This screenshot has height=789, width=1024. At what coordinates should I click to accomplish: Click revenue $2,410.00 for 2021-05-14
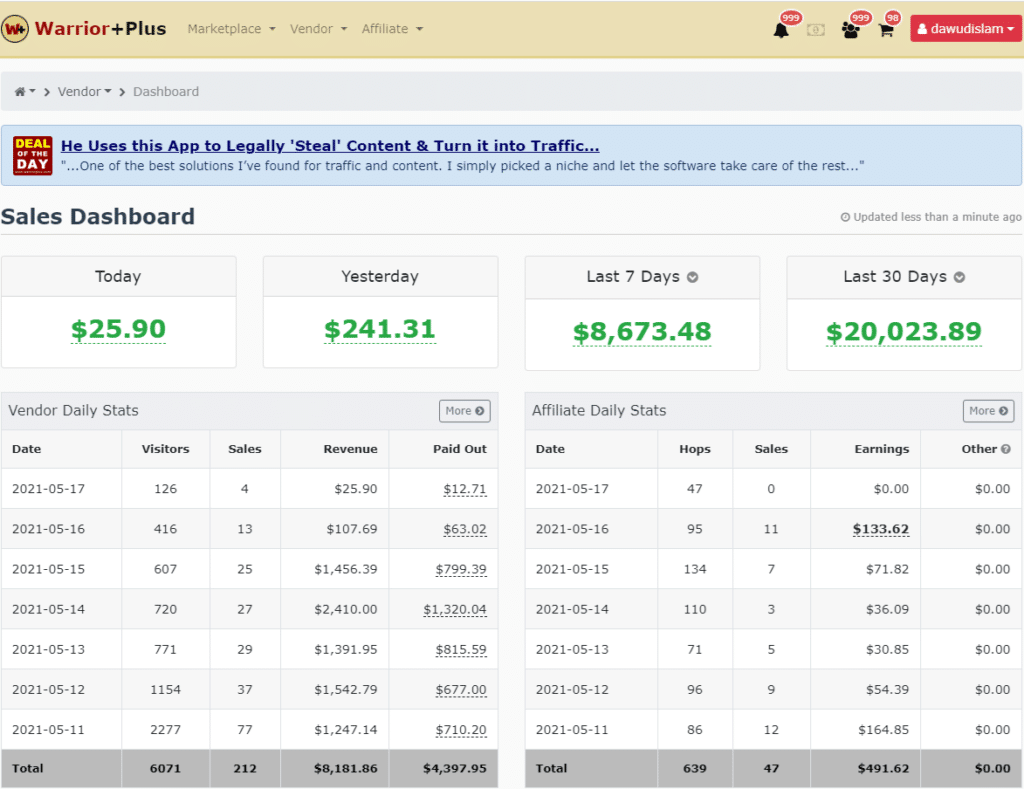[x=345, y=609]
